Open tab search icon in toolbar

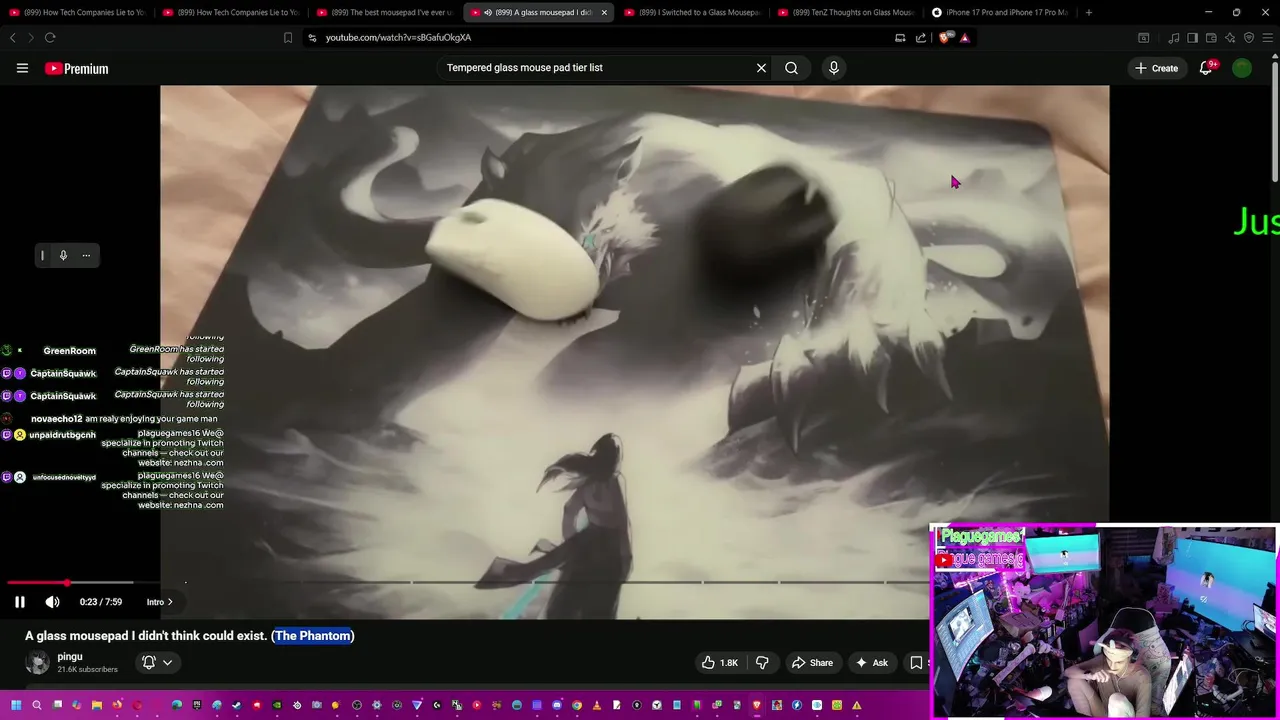pos(1144,38)
